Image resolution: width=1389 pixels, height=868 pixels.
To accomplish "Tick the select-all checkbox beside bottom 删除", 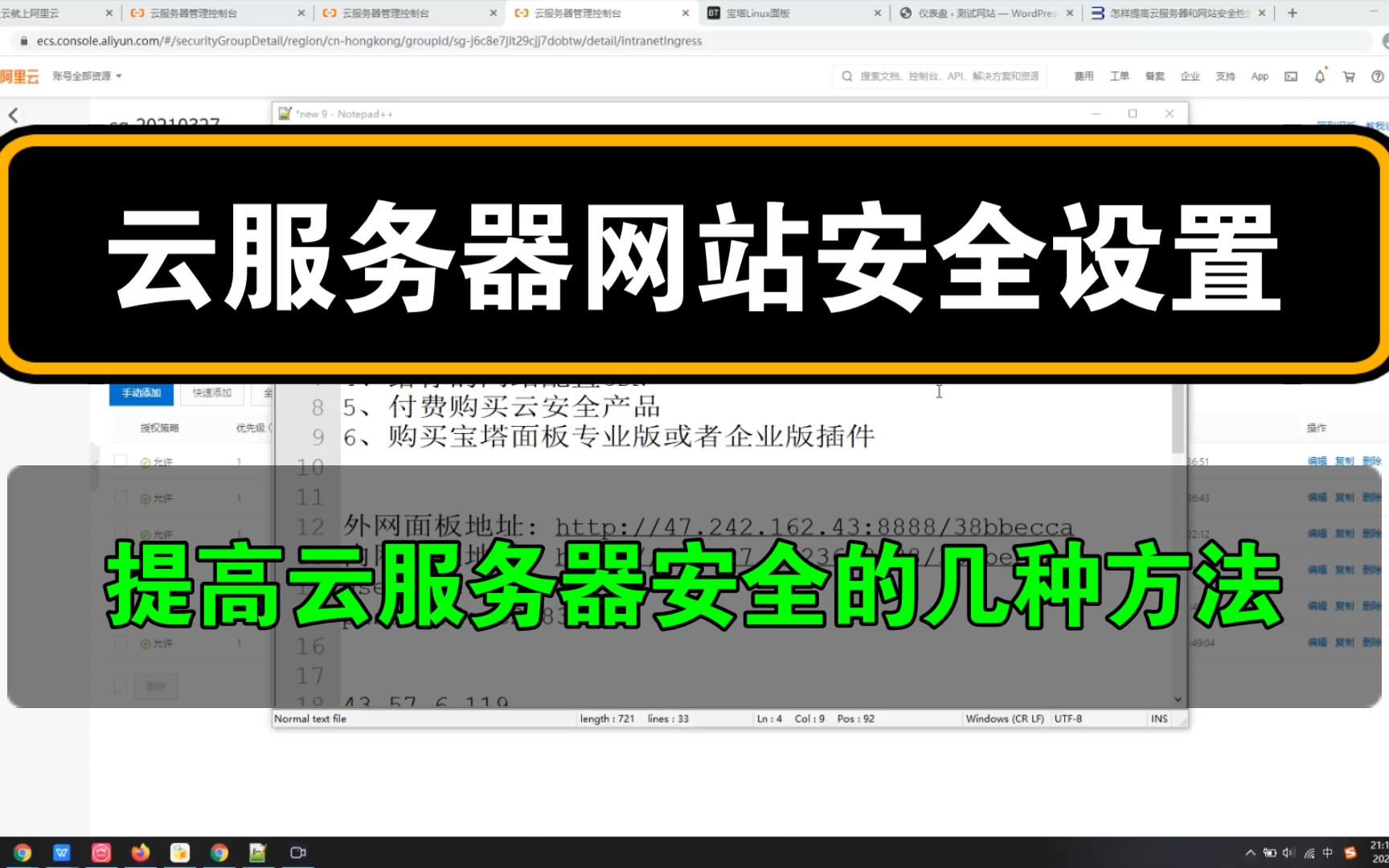I will tap(121, 686).
